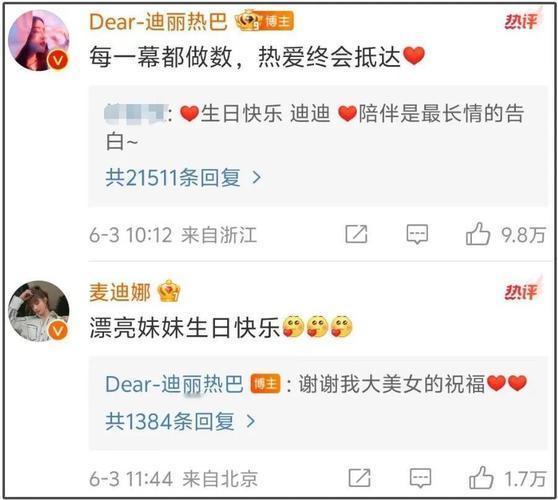Image resolution: width=558 pixels, height=500 pixels.
Task: Open Dear-迪丽热巴 link in nested reply
Action: 174,384
